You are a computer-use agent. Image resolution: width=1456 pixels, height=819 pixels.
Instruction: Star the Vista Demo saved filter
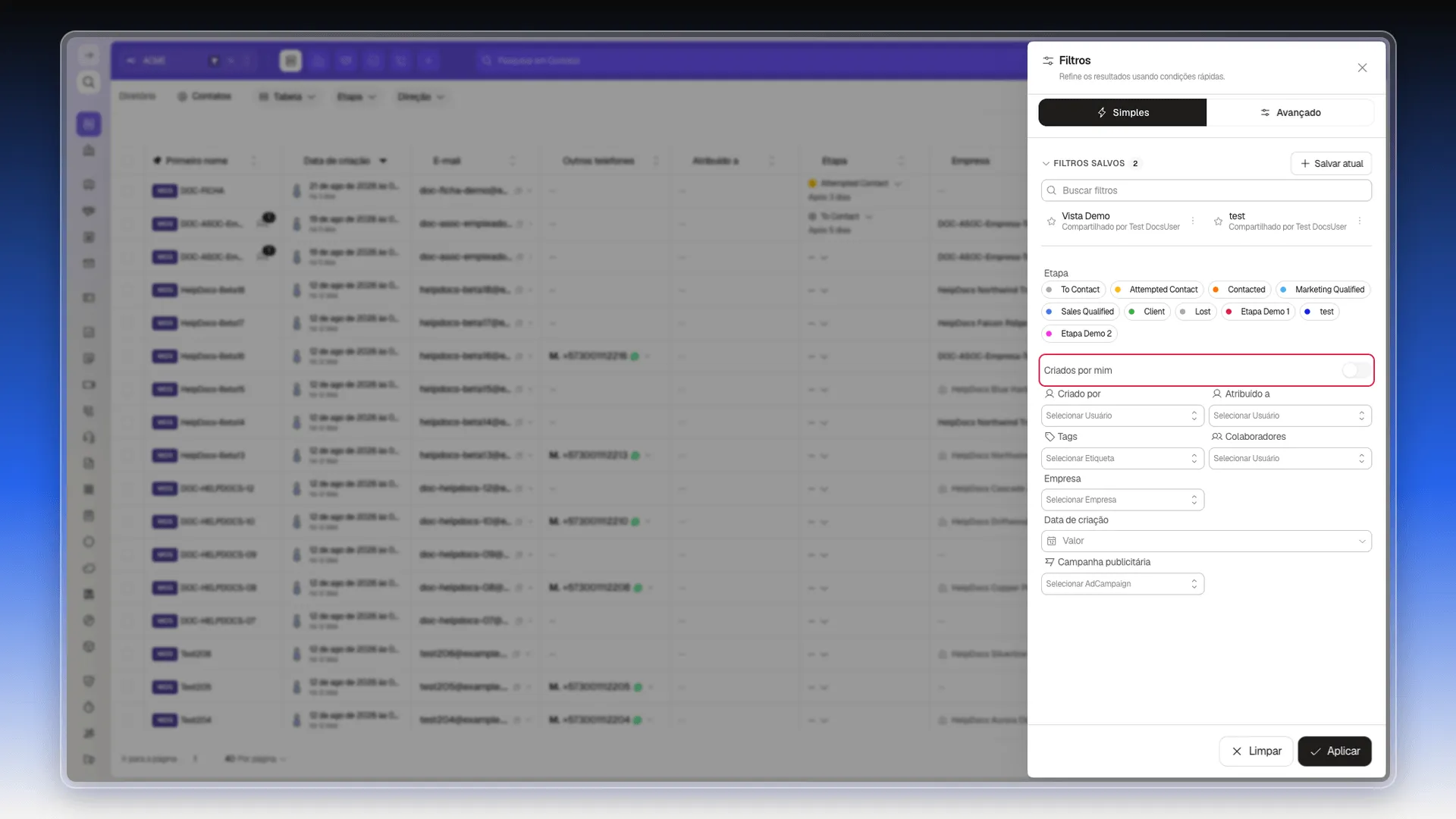coord(1051,221)
